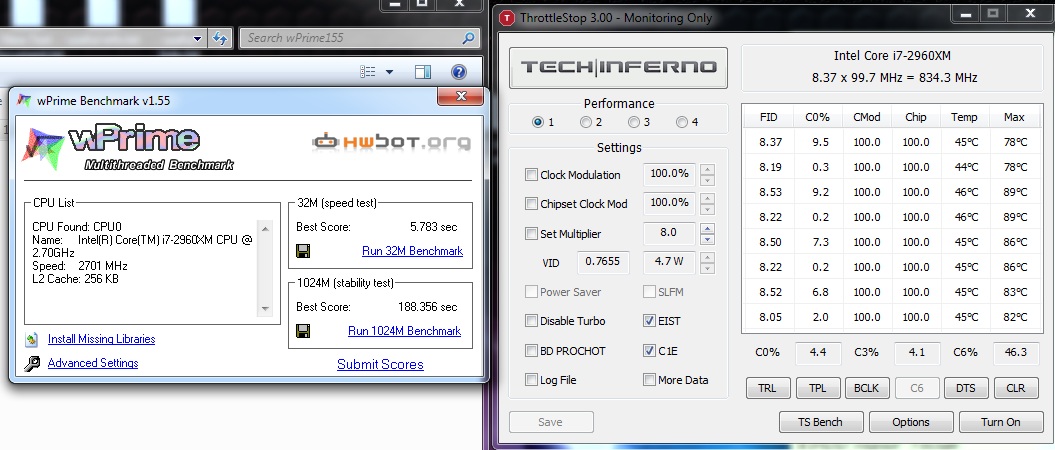The width and height of the screenshot is (1055, 450).
Task: Click the TechInferno logo button
Action: pyautogui.click(x=618, y=67)
